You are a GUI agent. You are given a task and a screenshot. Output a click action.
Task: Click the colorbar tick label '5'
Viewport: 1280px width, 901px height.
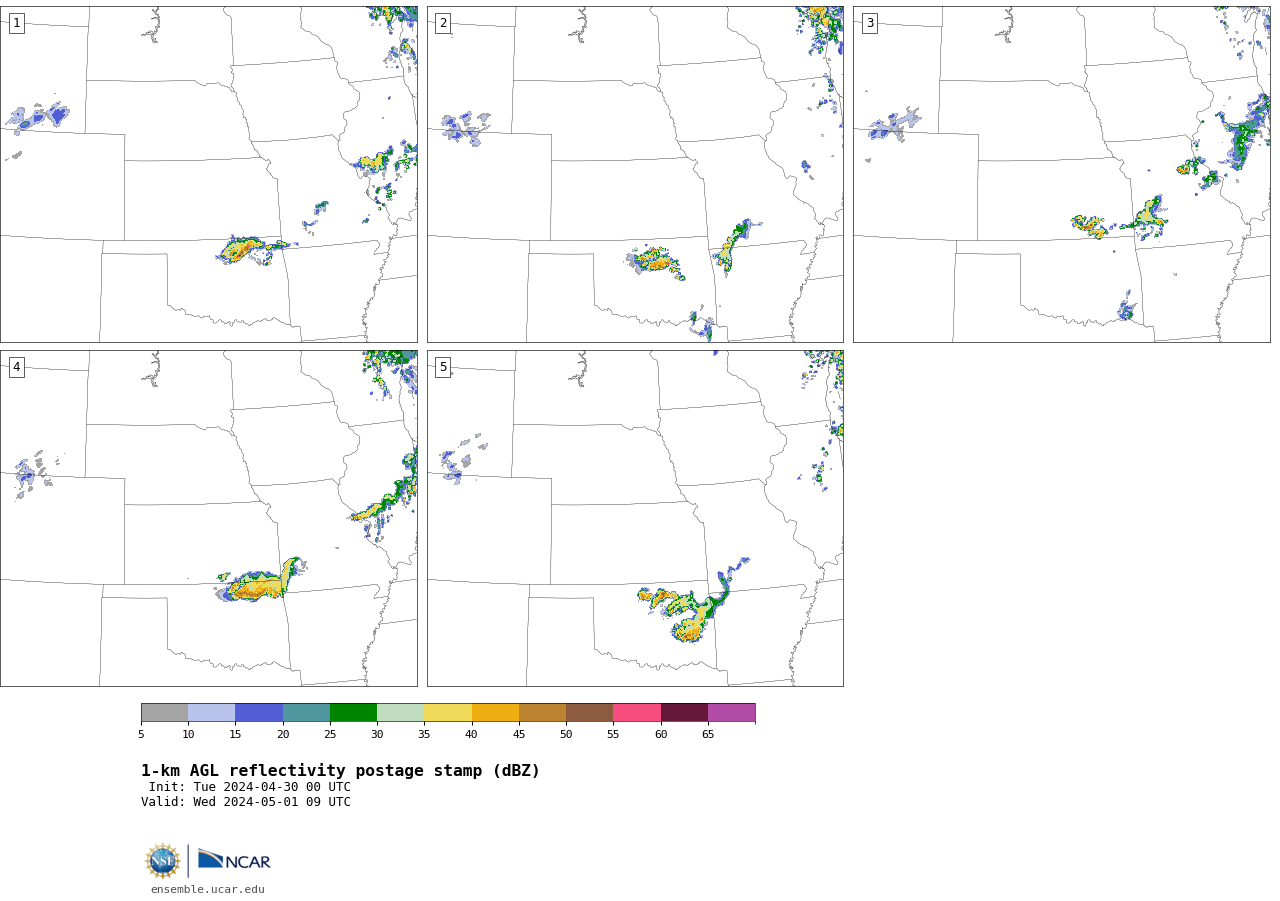(141, 735)
